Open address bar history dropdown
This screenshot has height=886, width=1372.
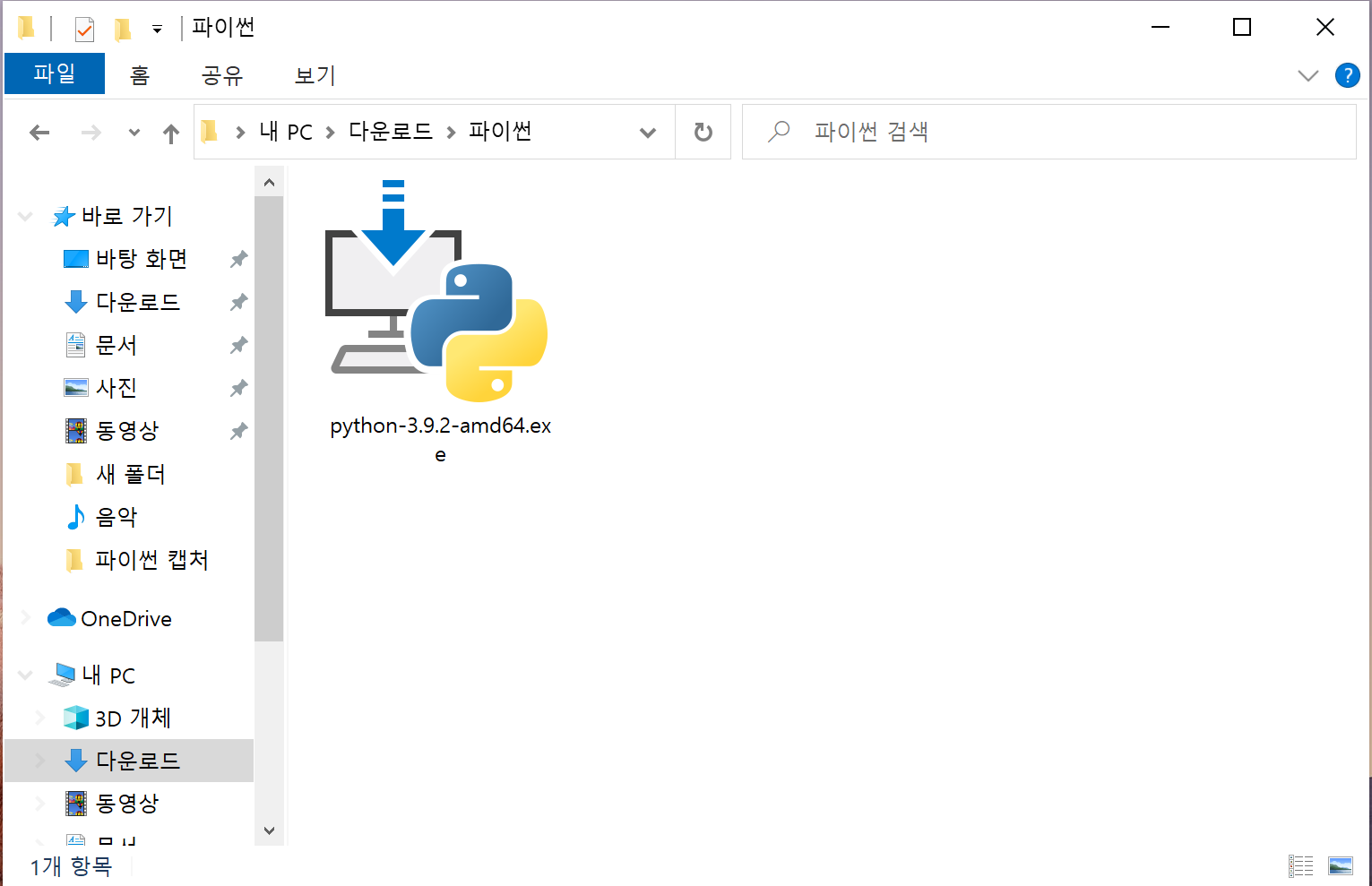tap(648, 133)
